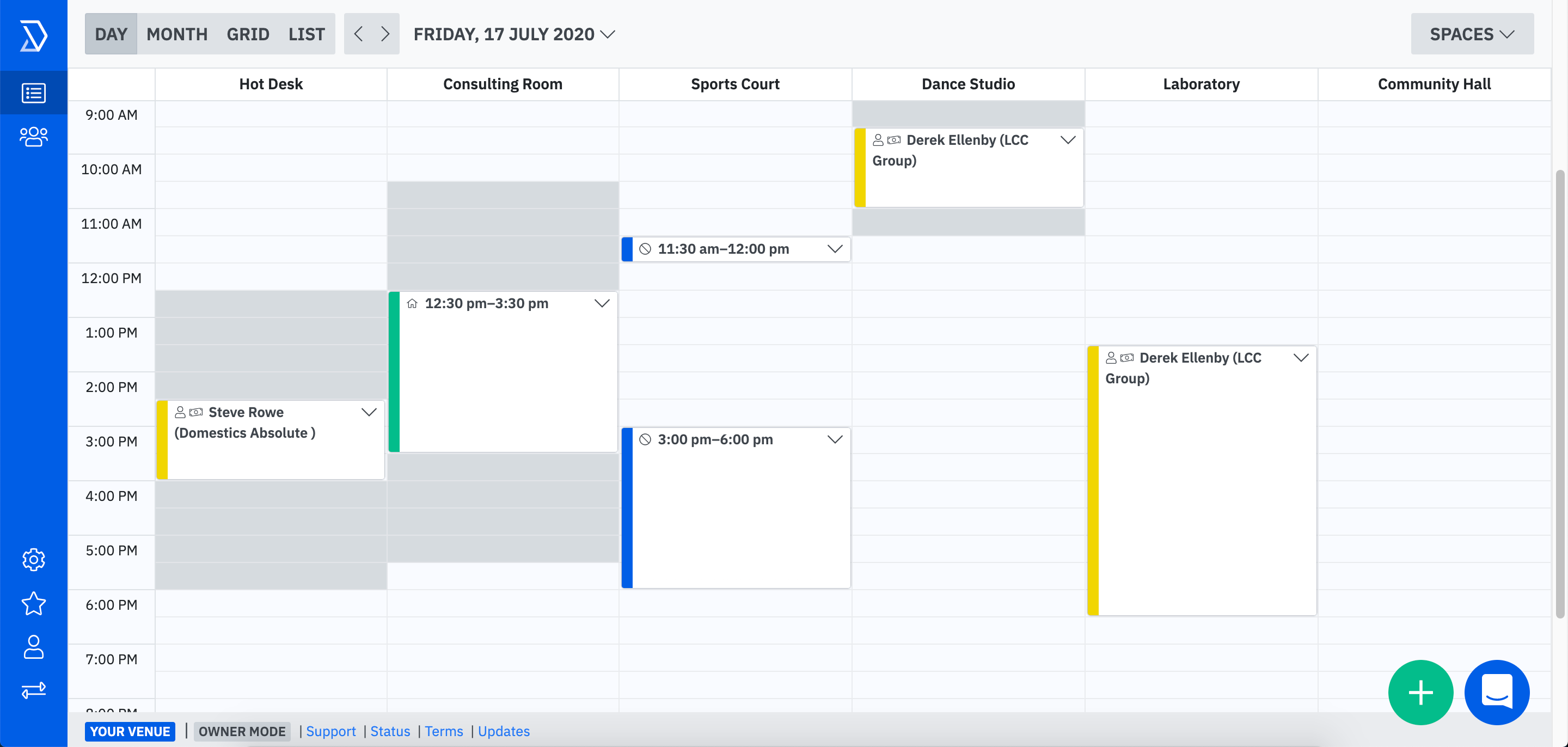Open the Support link in footer
Viewport: 1568px width, 747px height.
pos(330,731)
